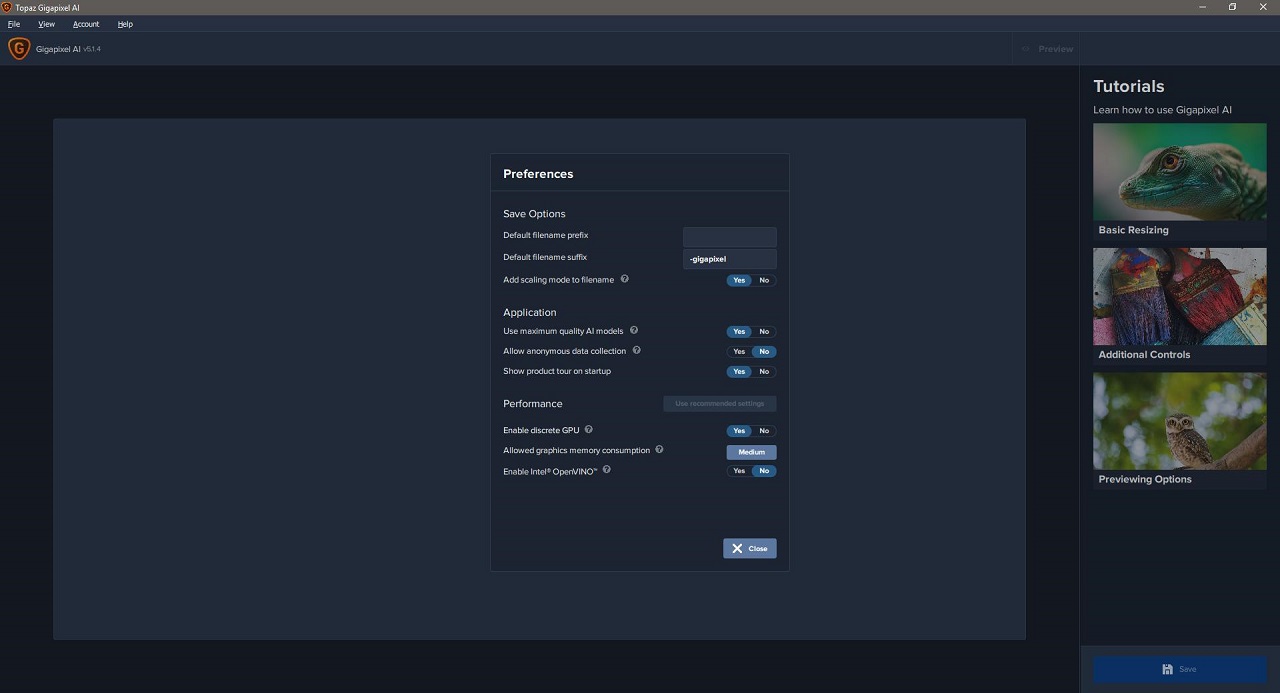Open the Basic Resizing tutorial thumbnail
This screenshot has width=1280, height=693.
1179,172
